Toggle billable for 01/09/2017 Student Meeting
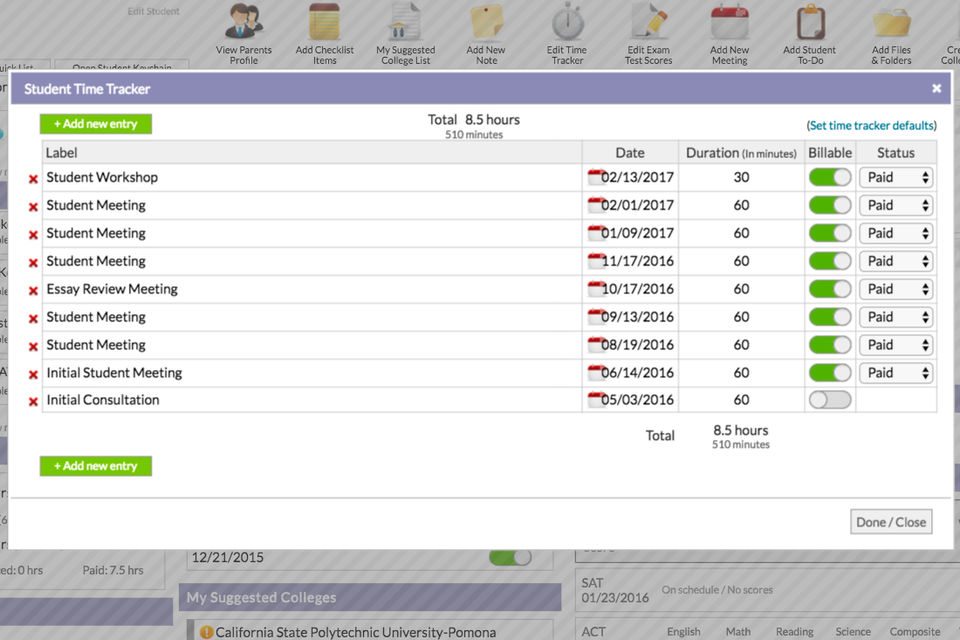 pyautogui.click(x=830, y=233)
